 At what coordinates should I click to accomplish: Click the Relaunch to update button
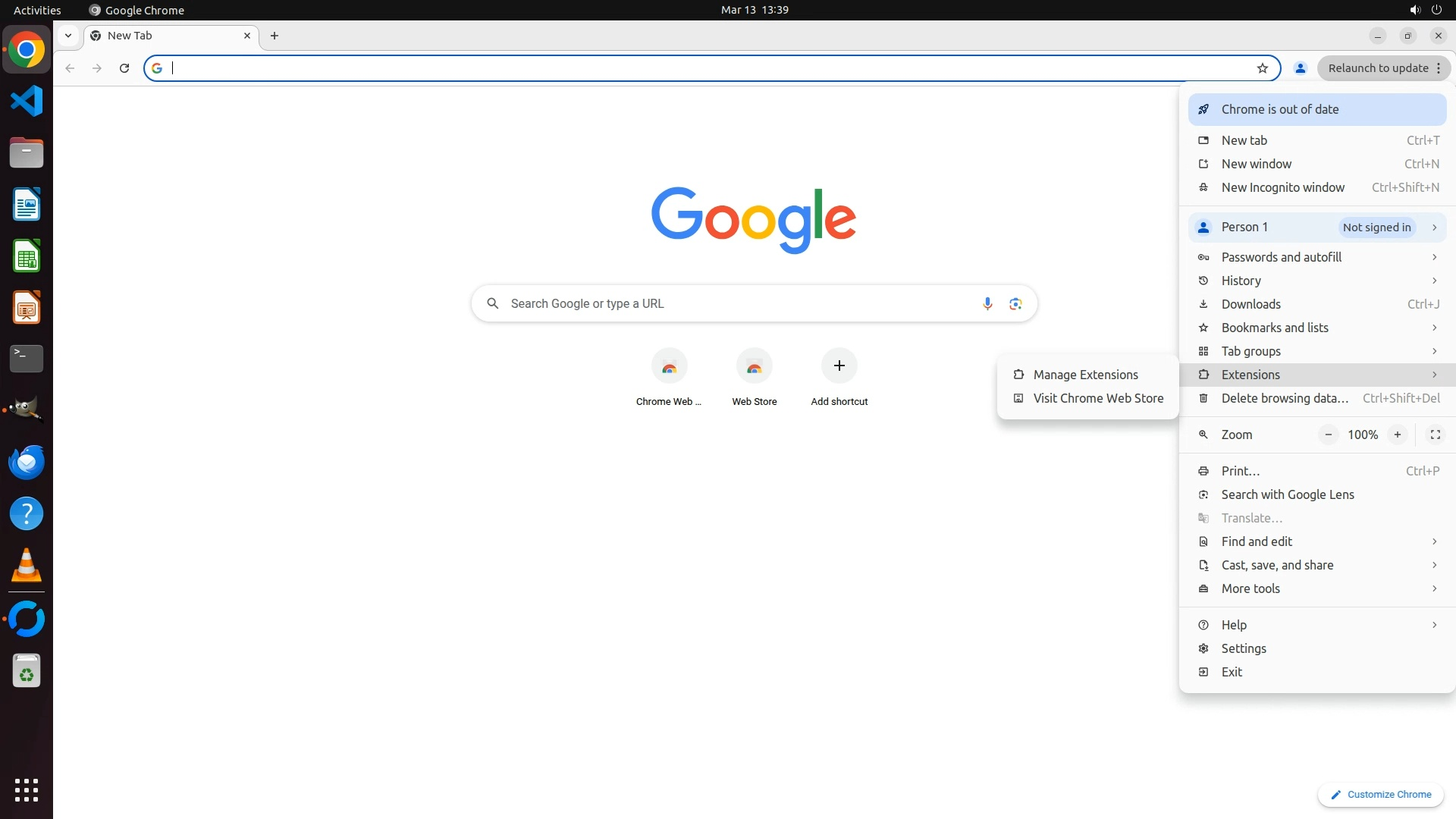point(1377,68)
